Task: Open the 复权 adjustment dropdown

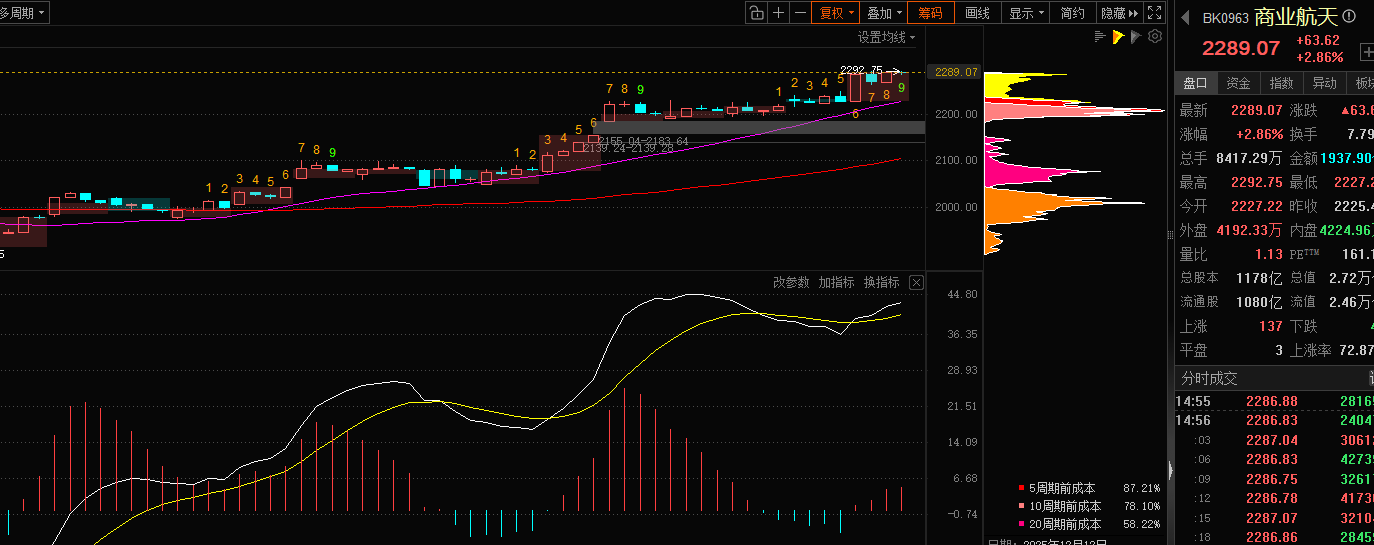Action: 837,13
